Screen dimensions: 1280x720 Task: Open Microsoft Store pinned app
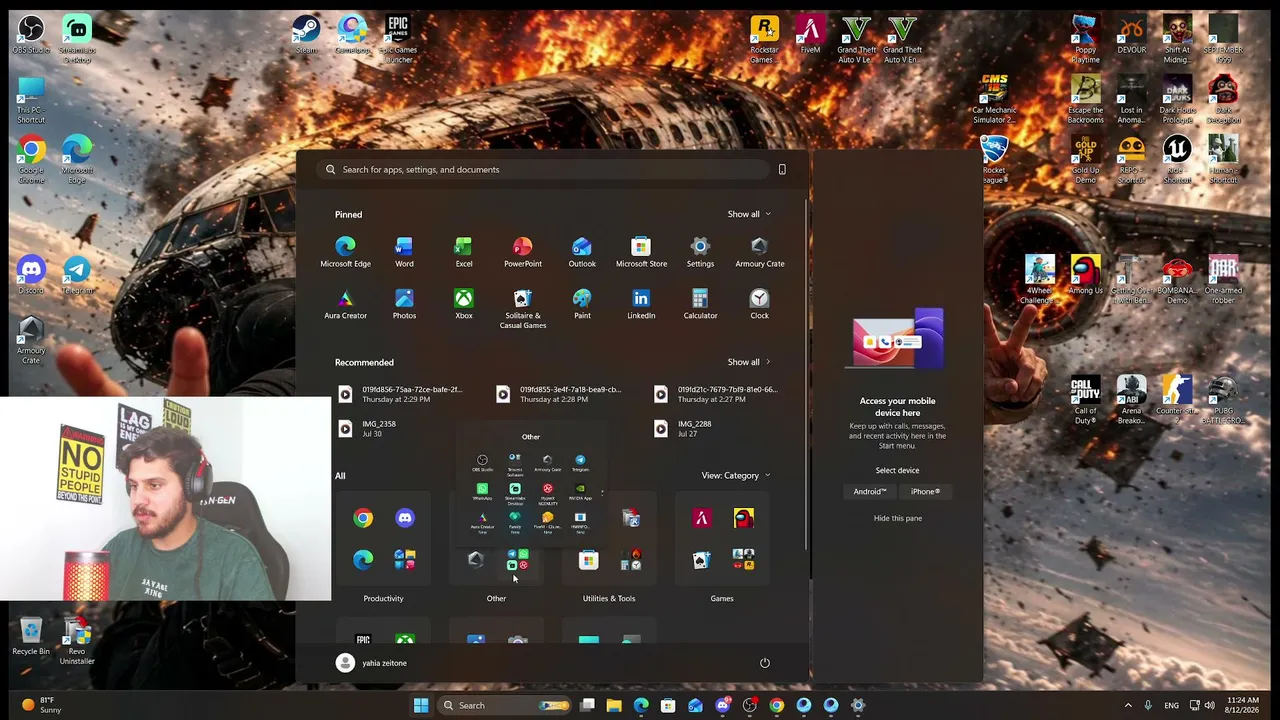[x=641, y=252]
